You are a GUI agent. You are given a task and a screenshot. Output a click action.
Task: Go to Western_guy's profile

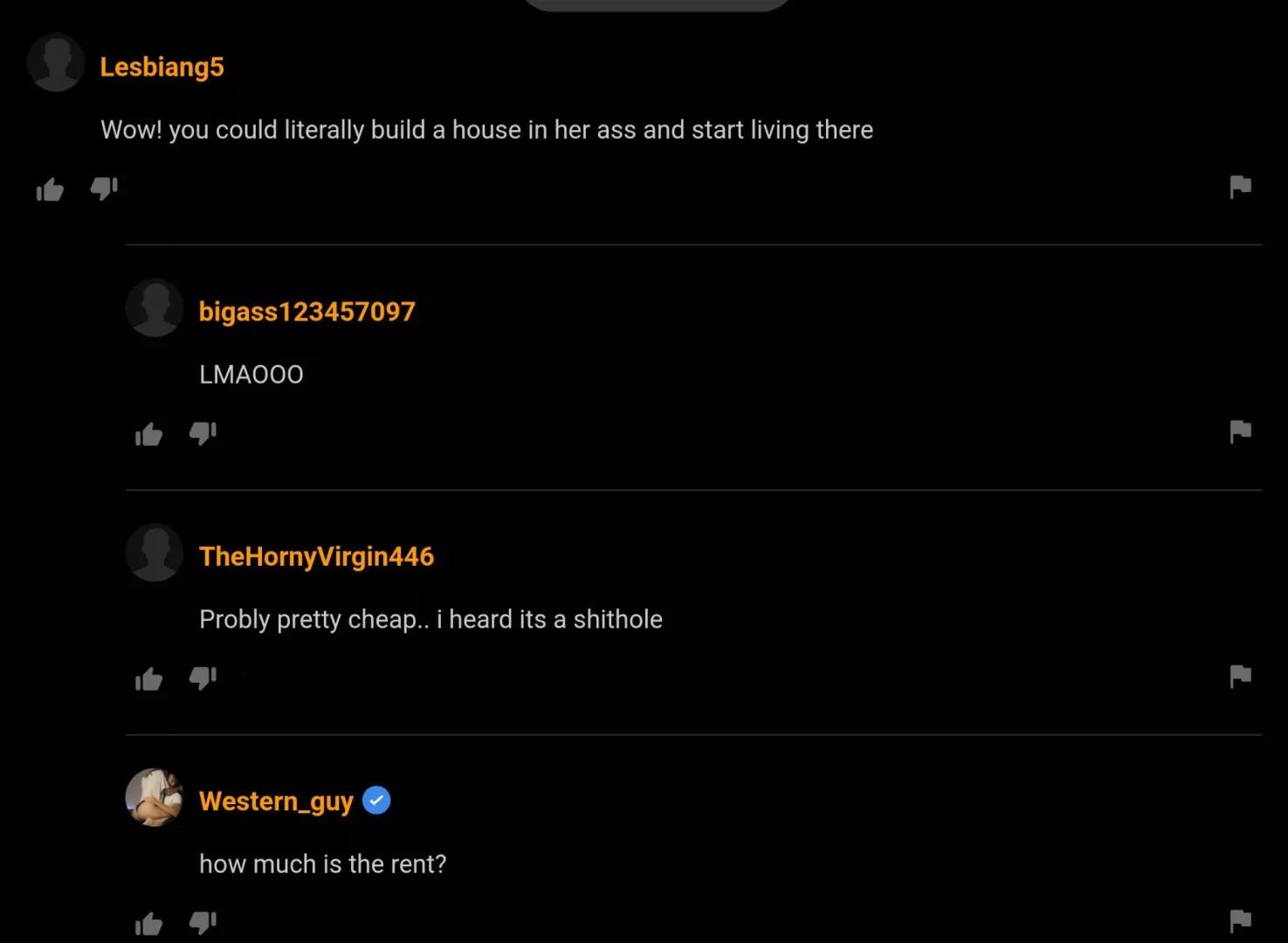coord(276,801)
